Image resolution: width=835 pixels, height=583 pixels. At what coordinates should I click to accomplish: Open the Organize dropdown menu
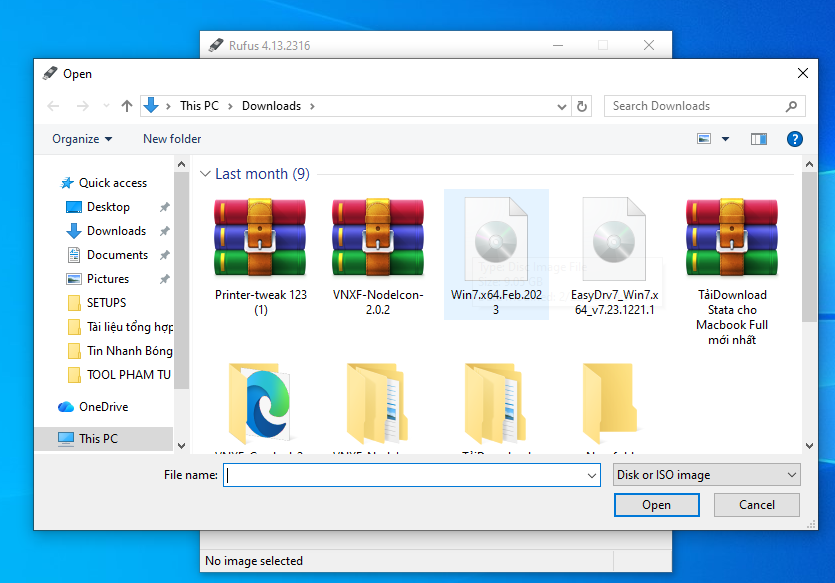(x=82, y=139)
